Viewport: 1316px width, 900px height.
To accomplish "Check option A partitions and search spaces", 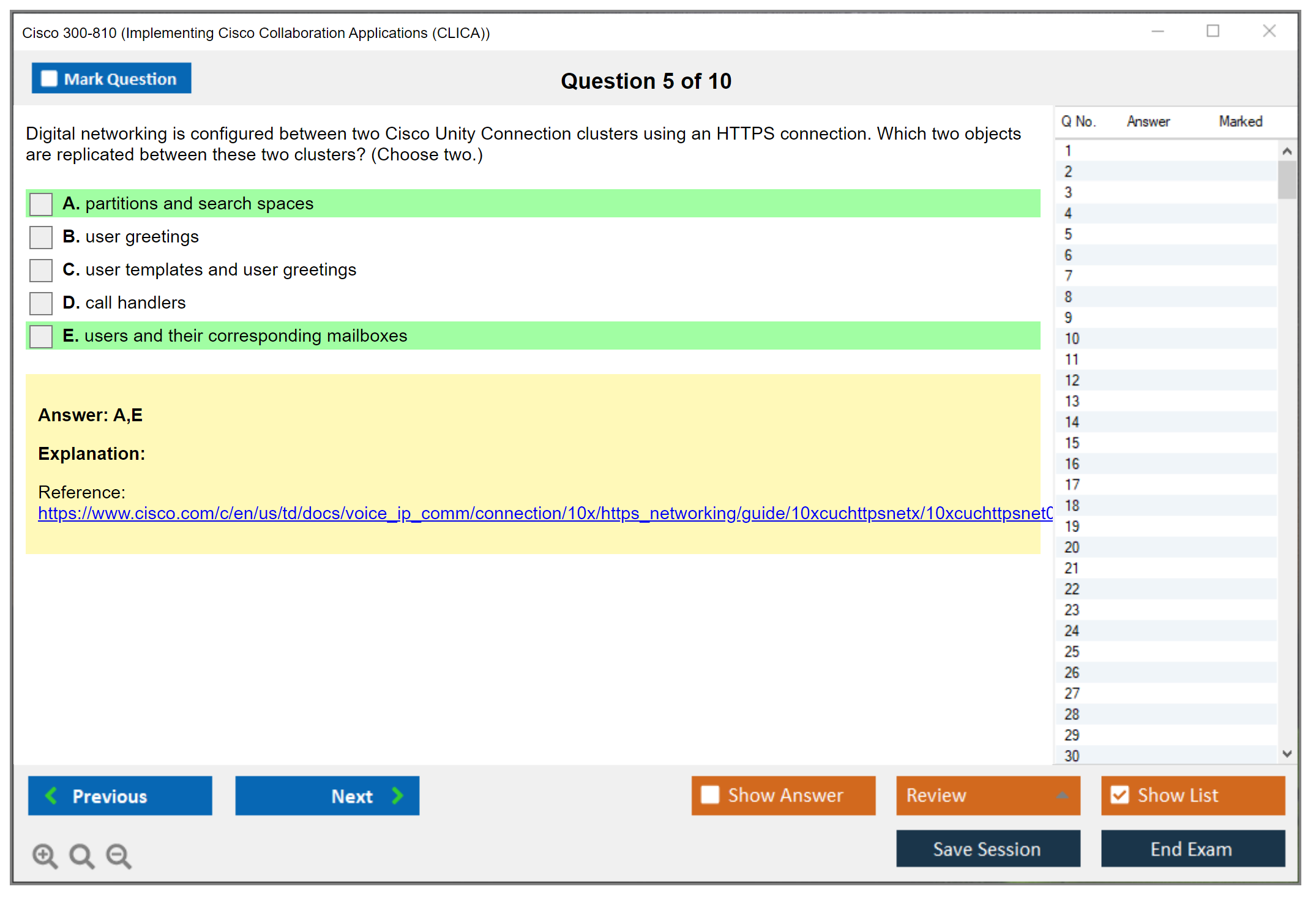I will tap(41, 204).
